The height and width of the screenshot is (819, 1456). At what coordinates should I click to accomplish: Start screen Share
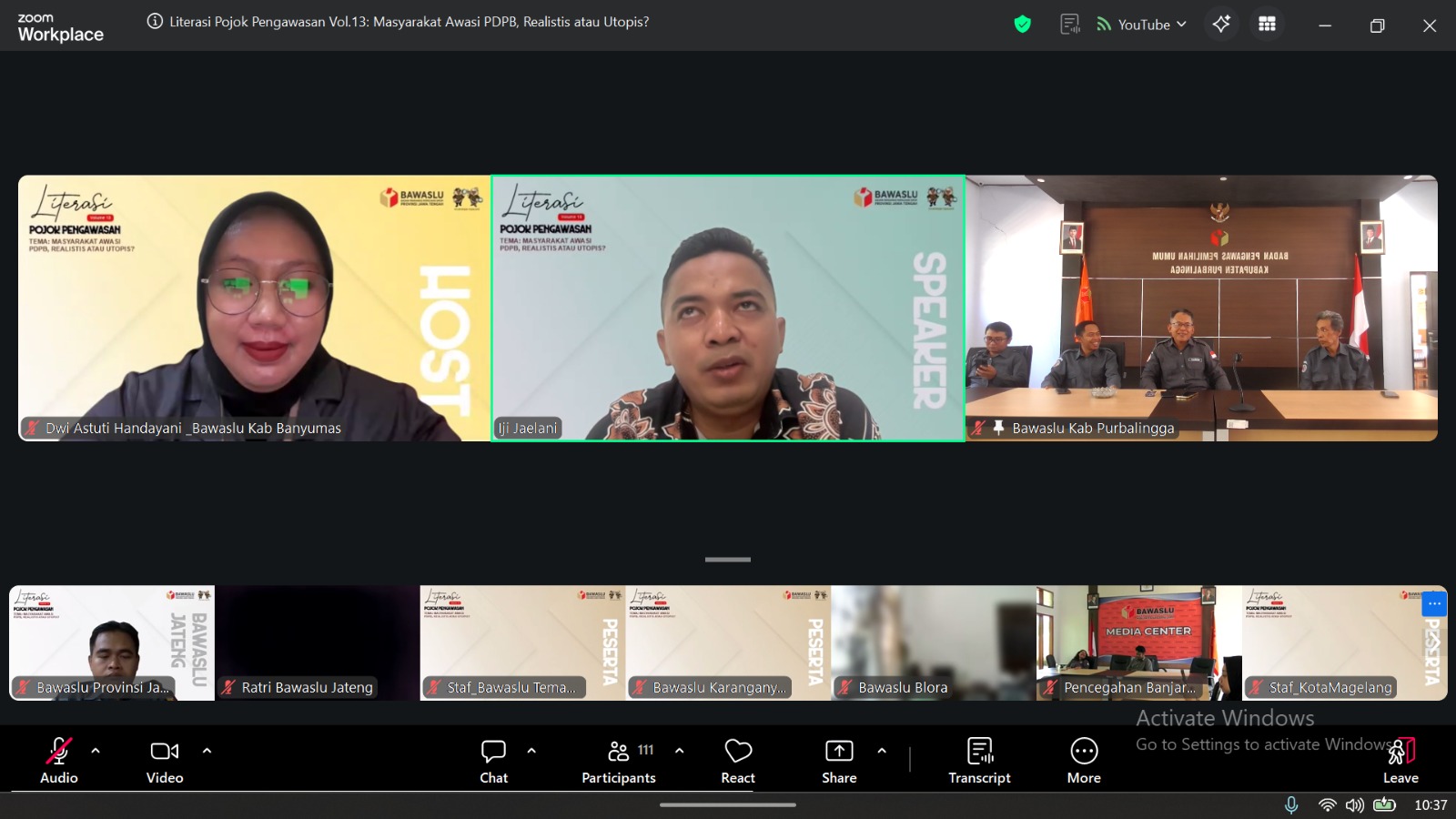tap(839, 760)
